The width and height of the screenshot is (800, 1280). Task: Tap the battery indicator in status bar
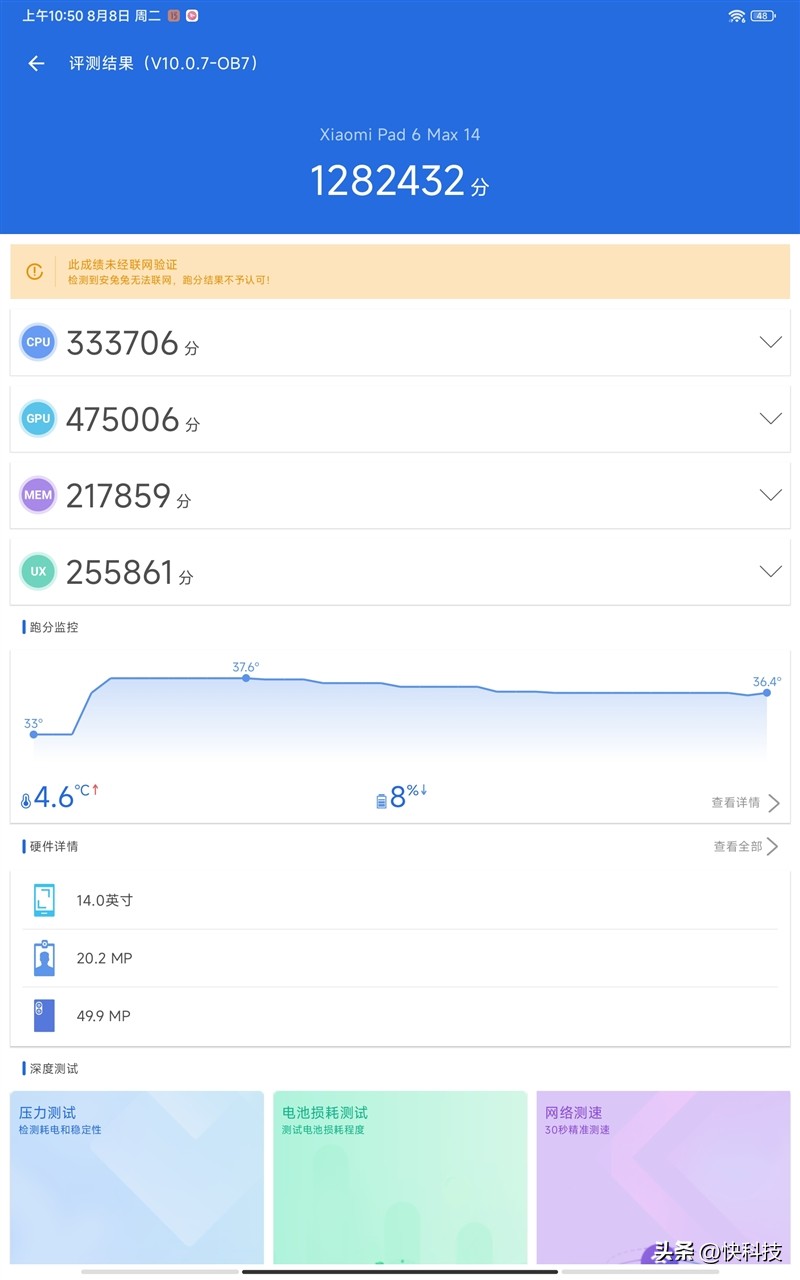pos(764,15)
